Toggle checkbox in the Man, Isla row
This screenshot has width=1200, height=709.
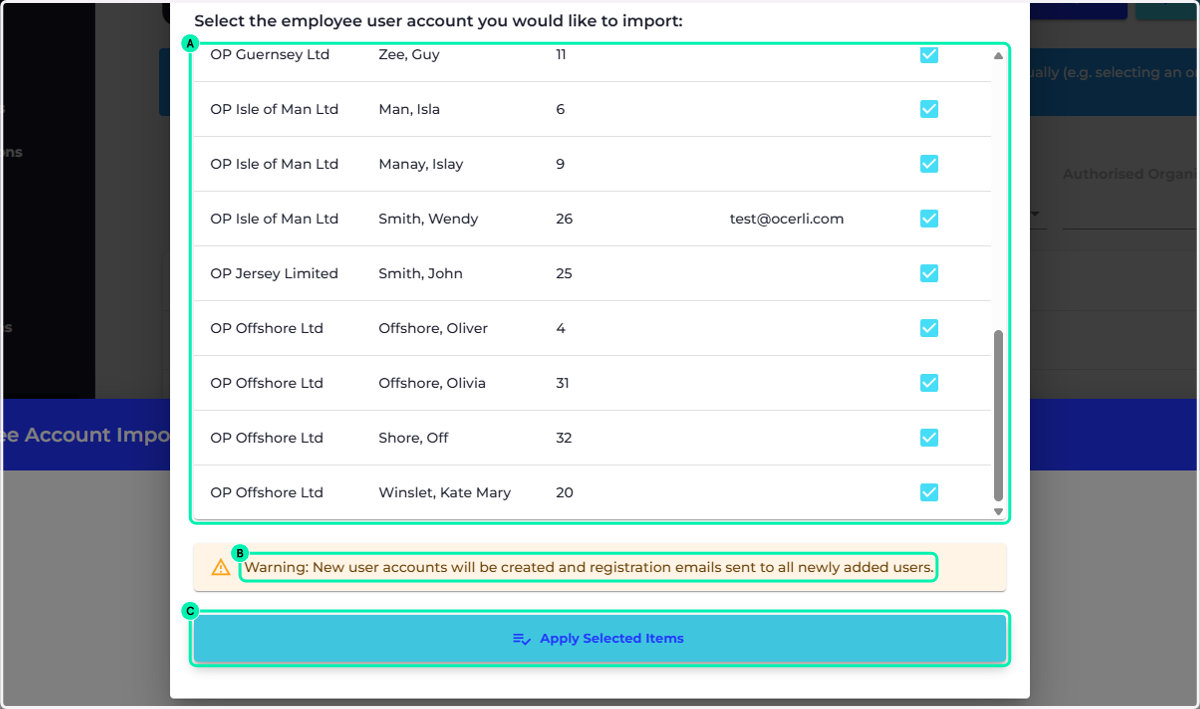929,109
